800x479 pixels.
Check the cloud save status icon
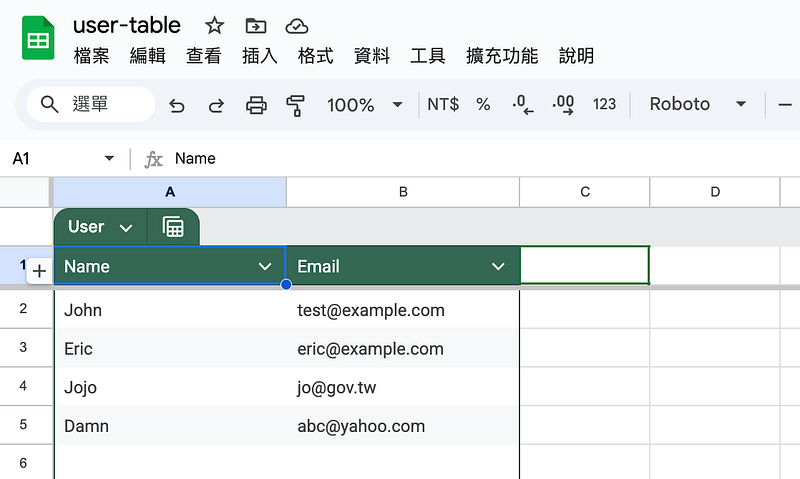297,26
